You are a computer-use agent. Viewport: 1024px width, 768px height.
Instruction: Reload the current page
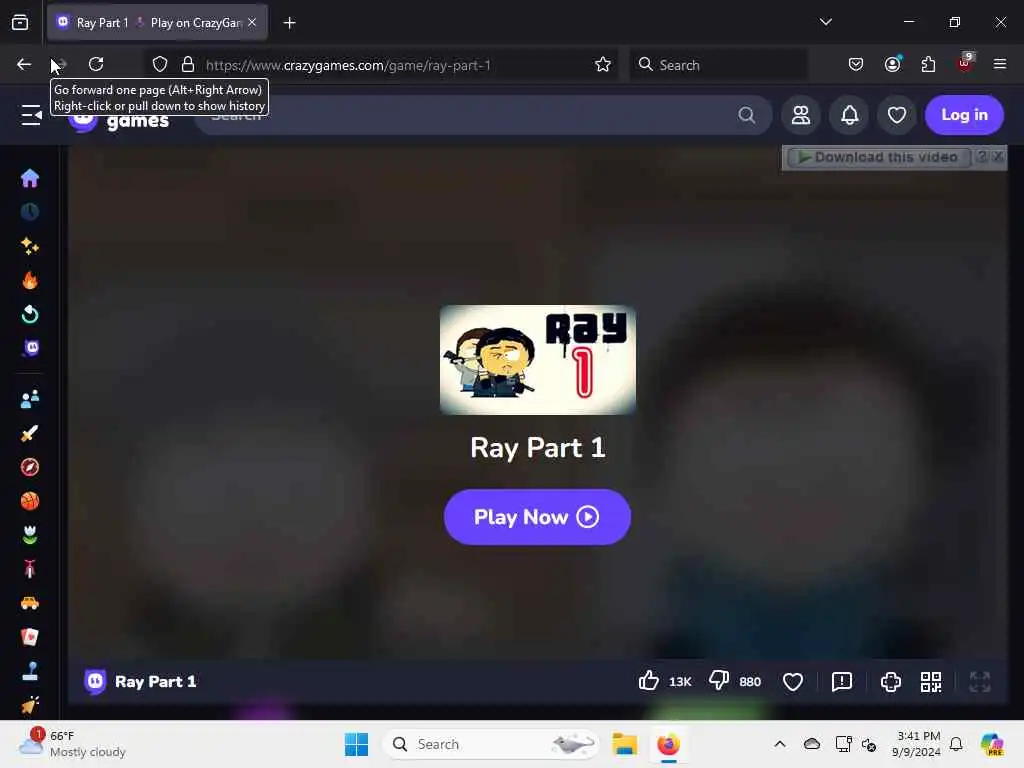96,64
